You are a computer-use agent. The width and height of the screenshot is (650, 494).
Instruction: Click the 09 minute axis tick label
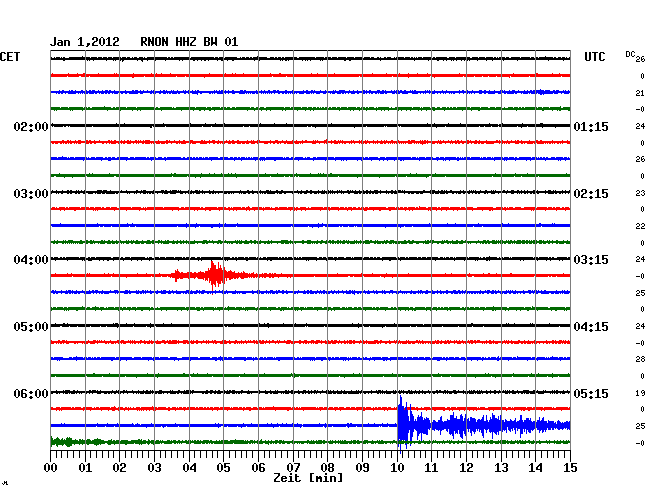[x=362, y=467]
